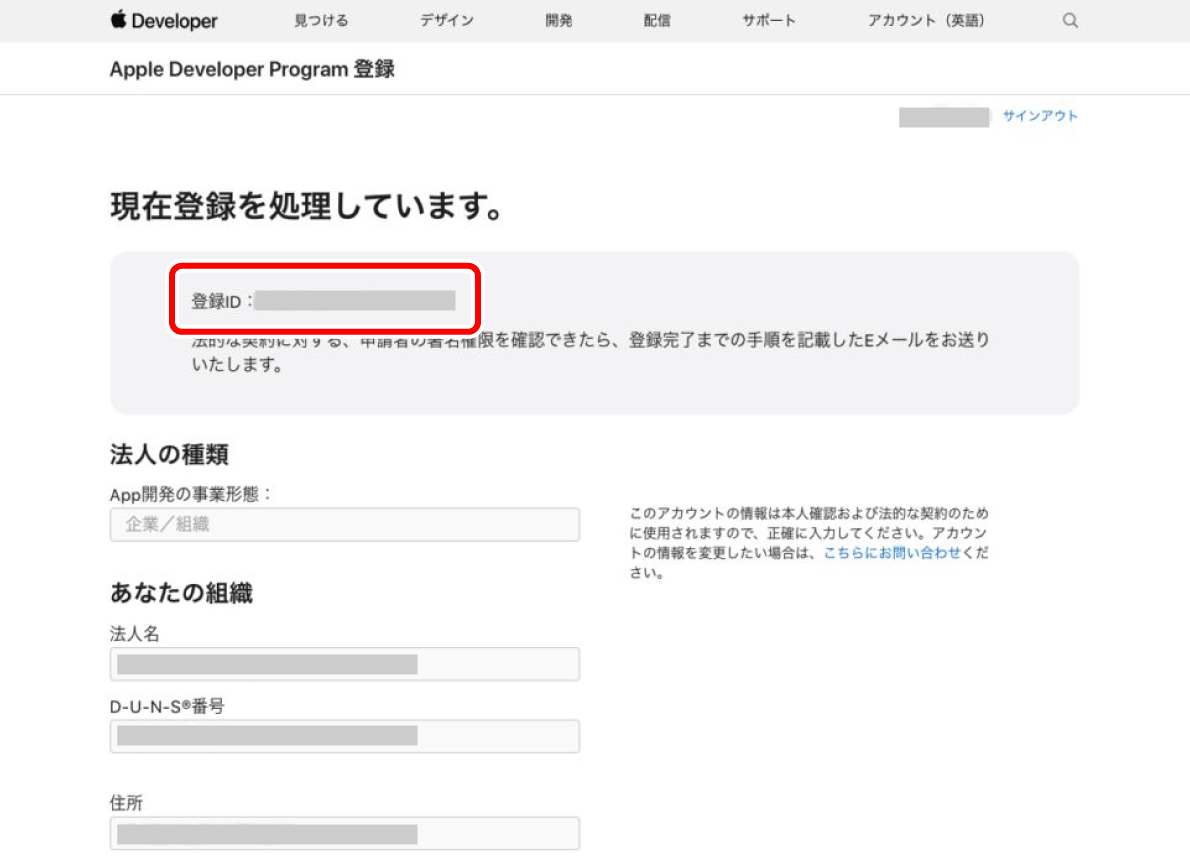Click the 現在登録を処理しています heading

[305, 207]
